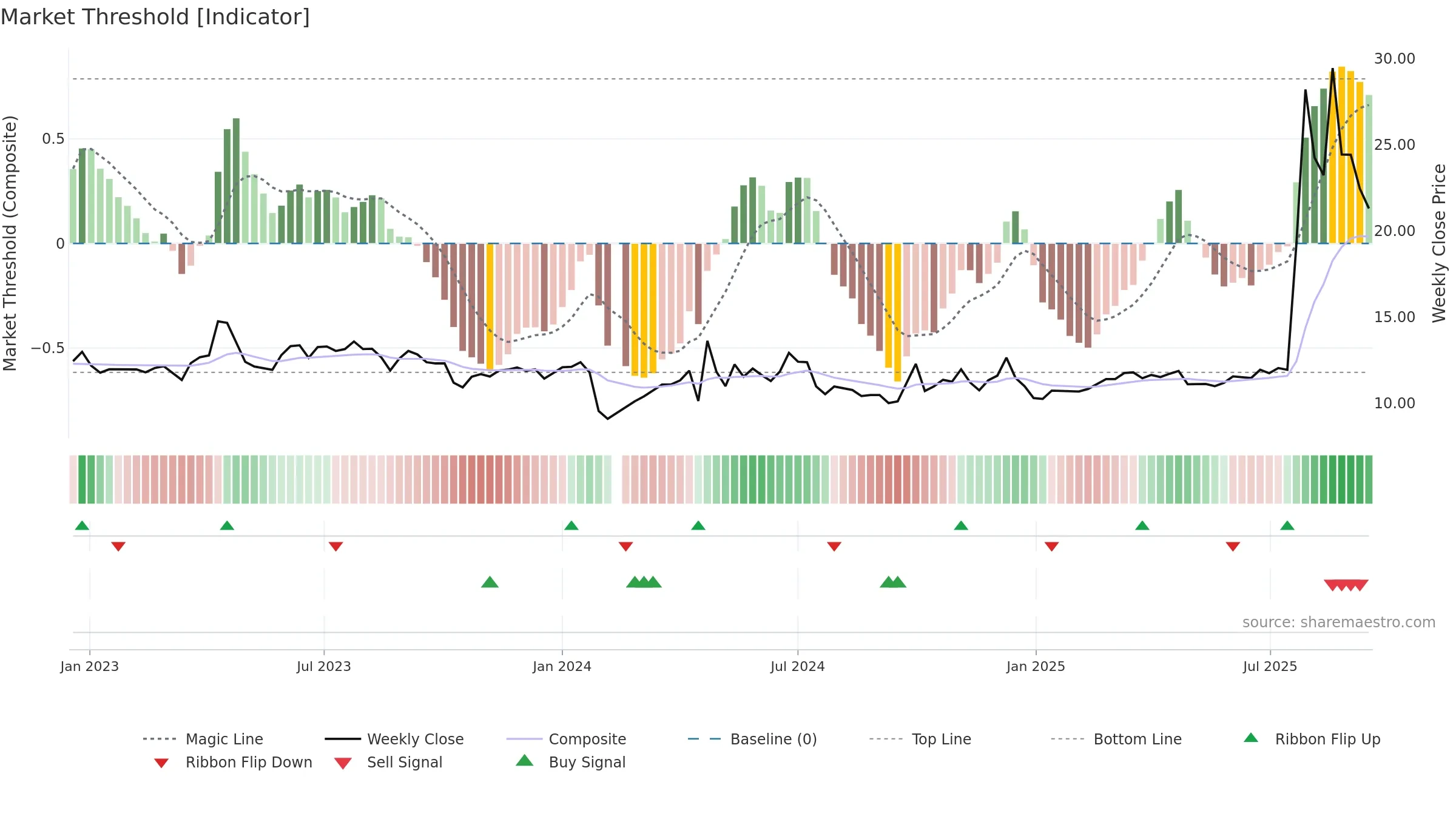Click the Jan 2025 x-axis label
This screenshot has height=819, width=1456.
[1036, 666]
